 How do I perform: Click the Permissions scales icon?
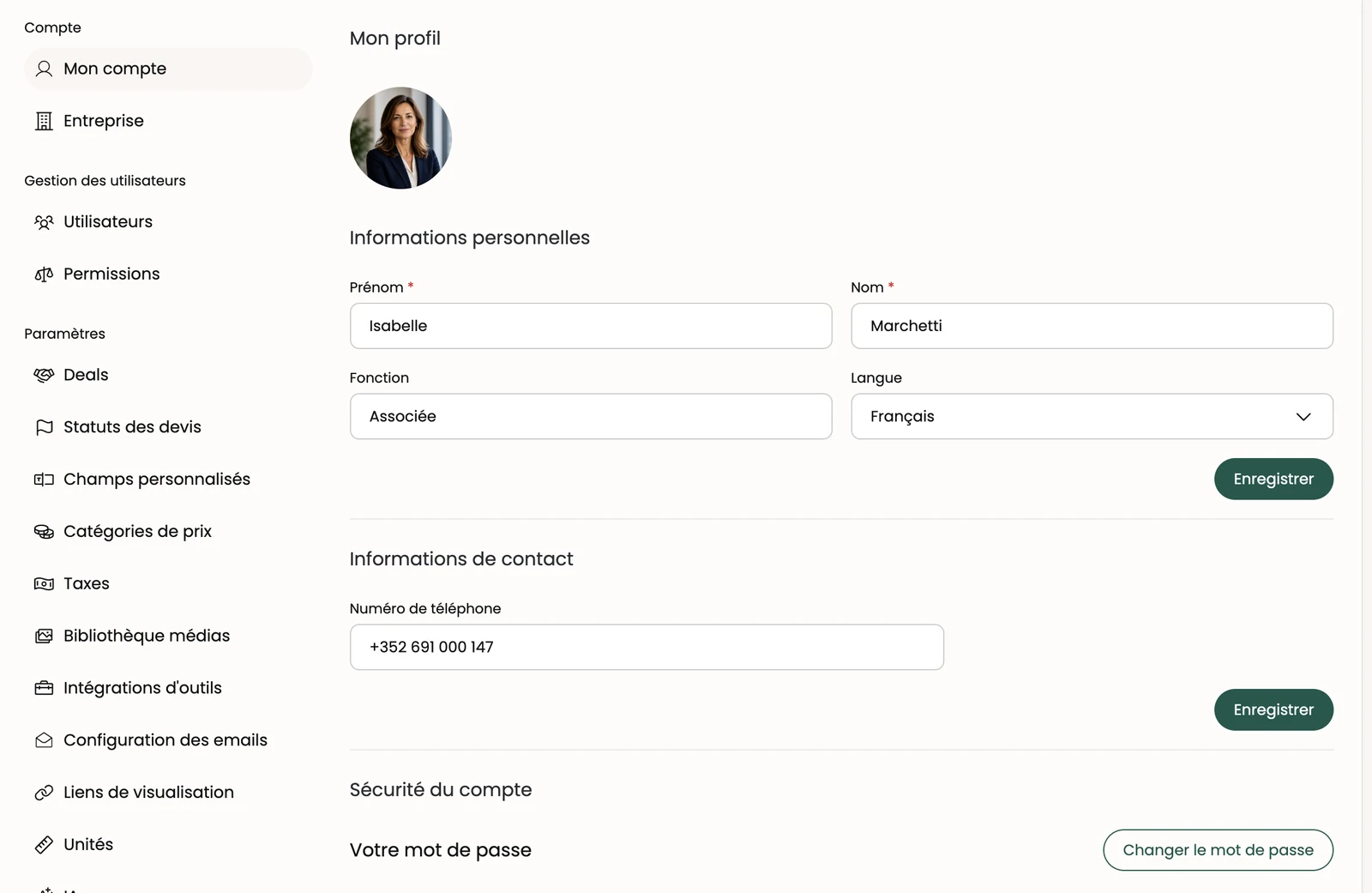click(x=44, y=275)
